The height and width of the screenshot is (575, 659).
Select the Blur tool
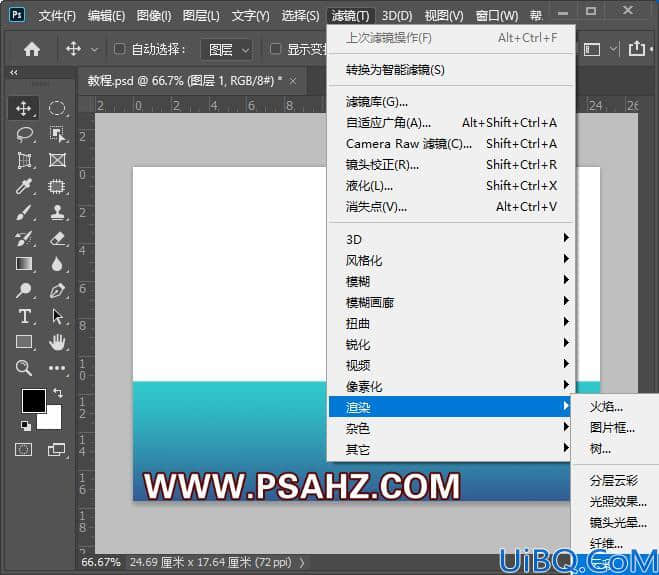57,264
